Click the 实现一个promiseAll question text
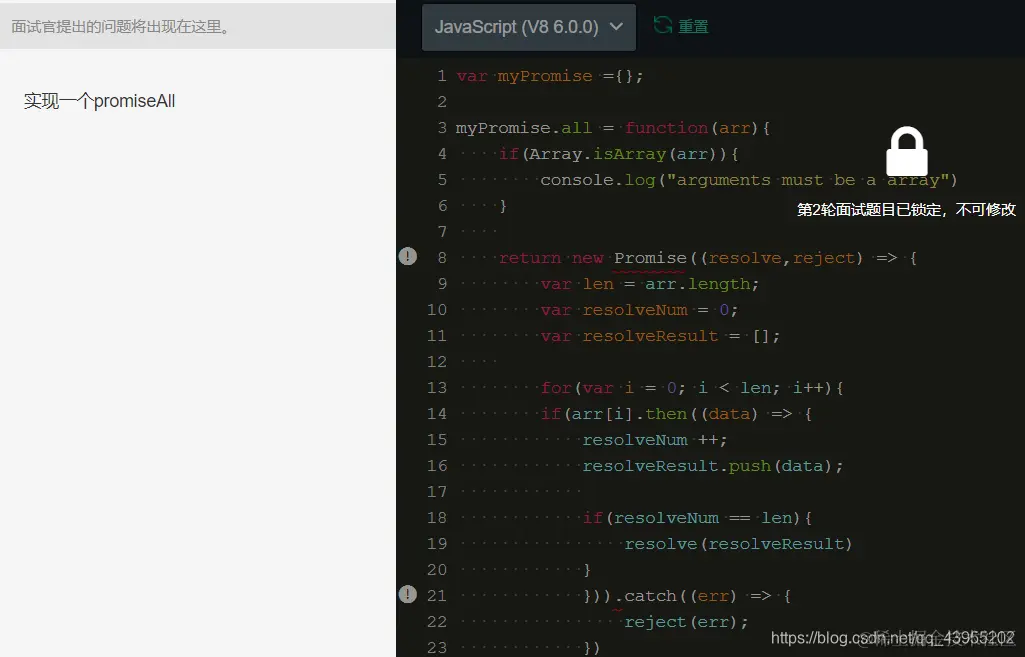This screenshot has width=1025, height=657. coord(99,101)
